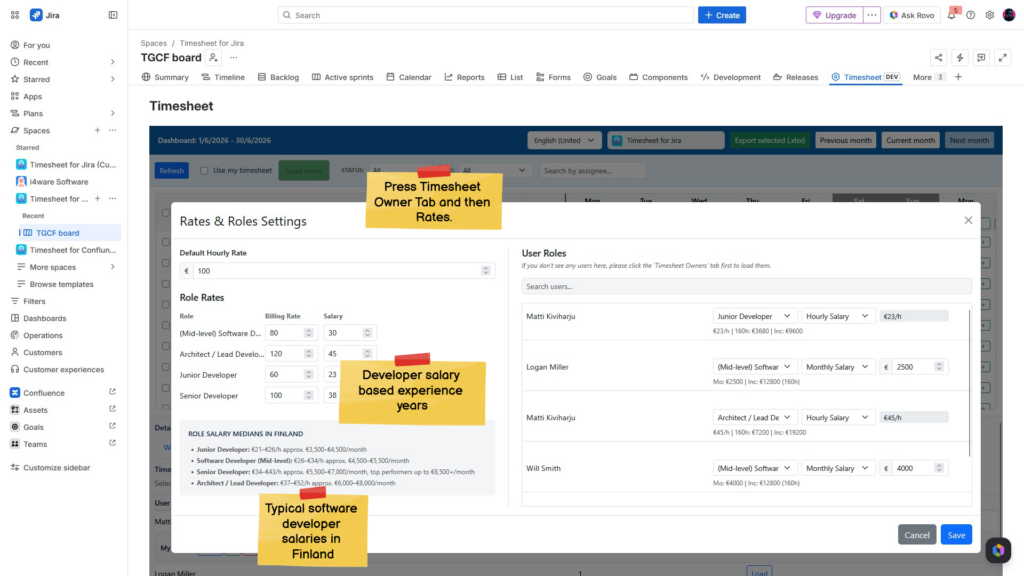Screen dimensions: 1024x576
Task: Click the Save button
Action: [956, 535]
